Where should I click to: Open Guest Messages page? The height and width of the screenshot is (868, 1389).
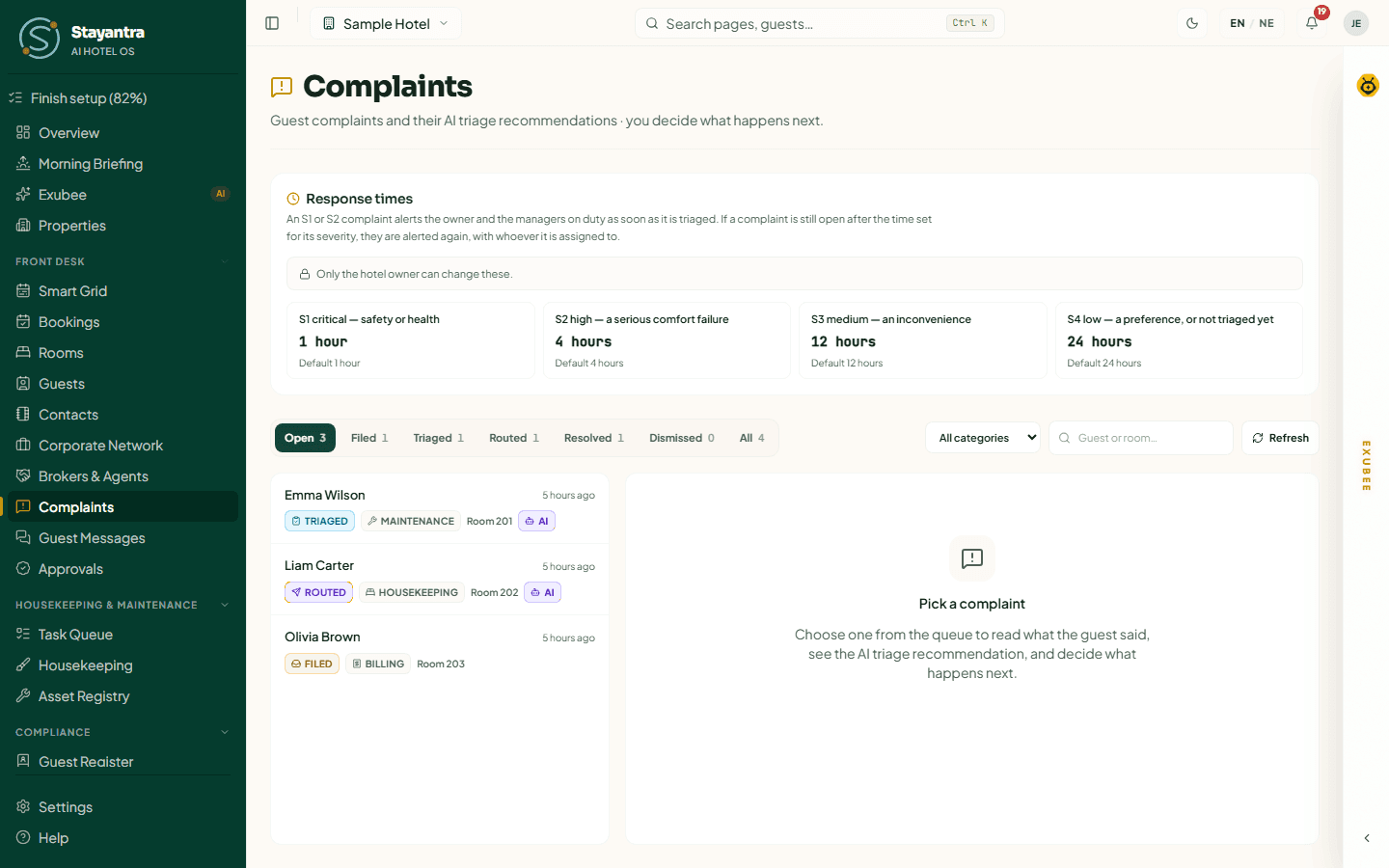123,538
